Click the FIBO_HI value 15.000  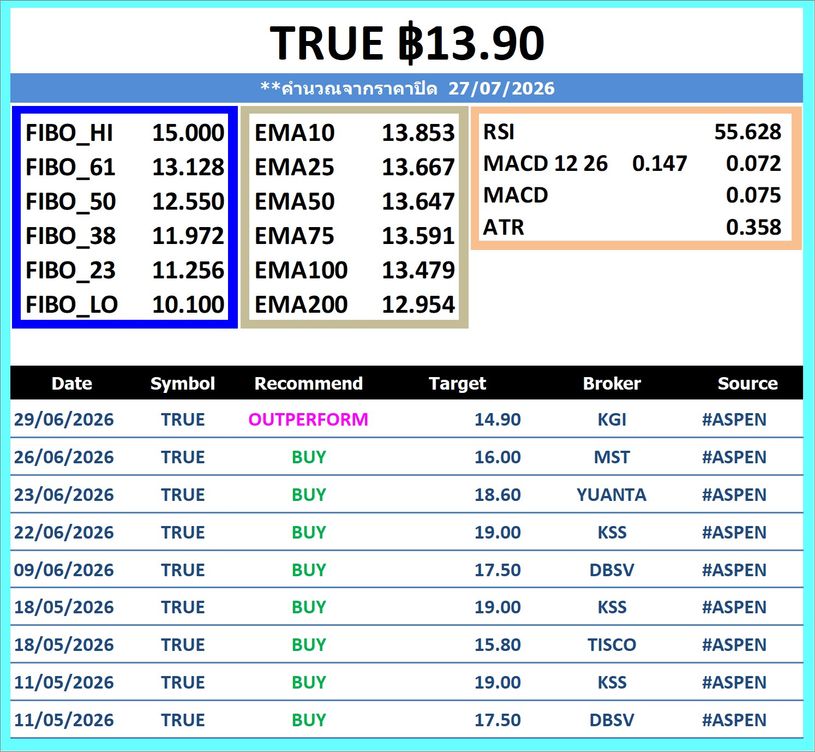(188, 133)
